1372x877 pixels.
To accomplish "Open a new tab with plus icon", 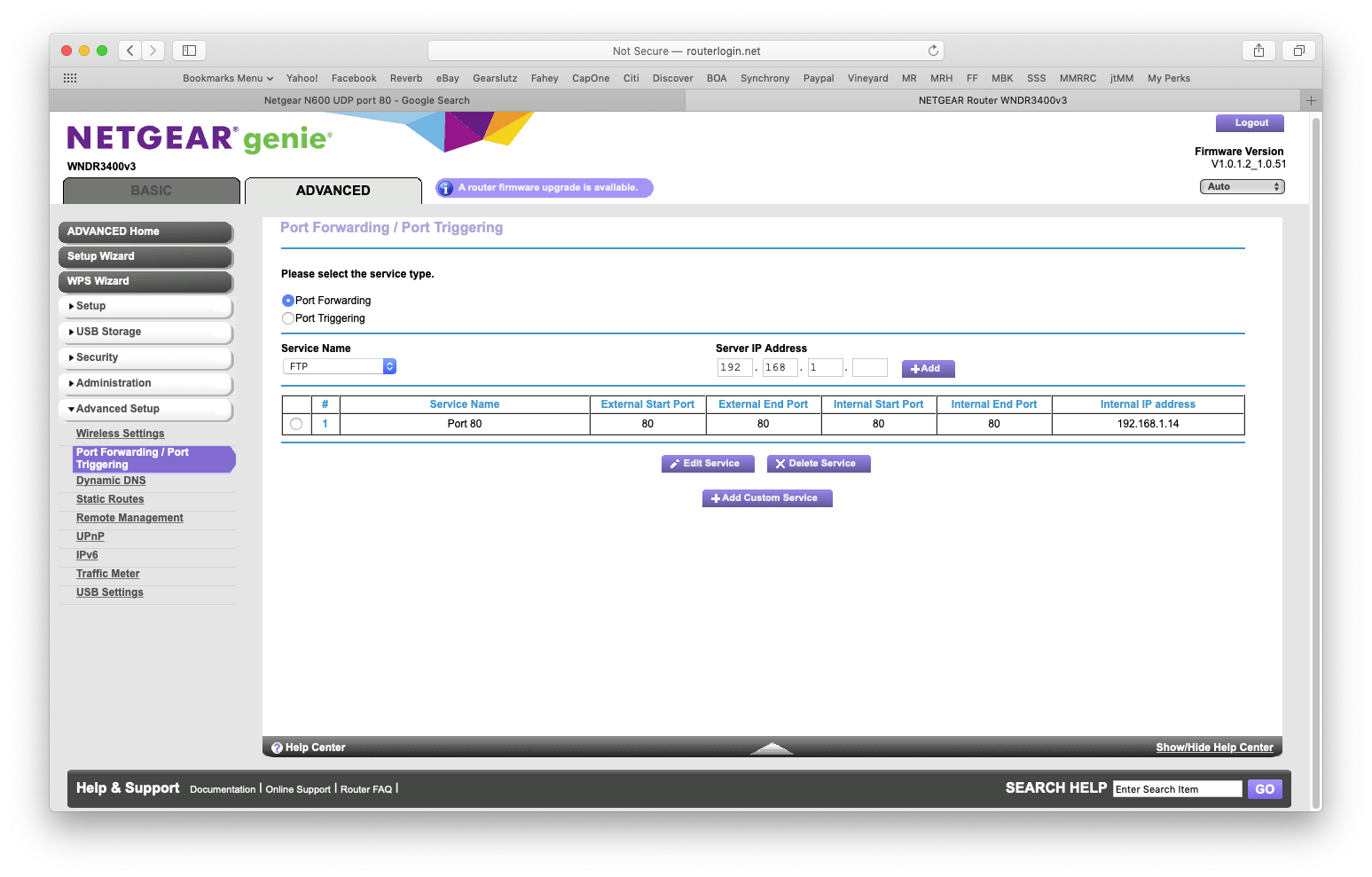I will point(1311,100).
